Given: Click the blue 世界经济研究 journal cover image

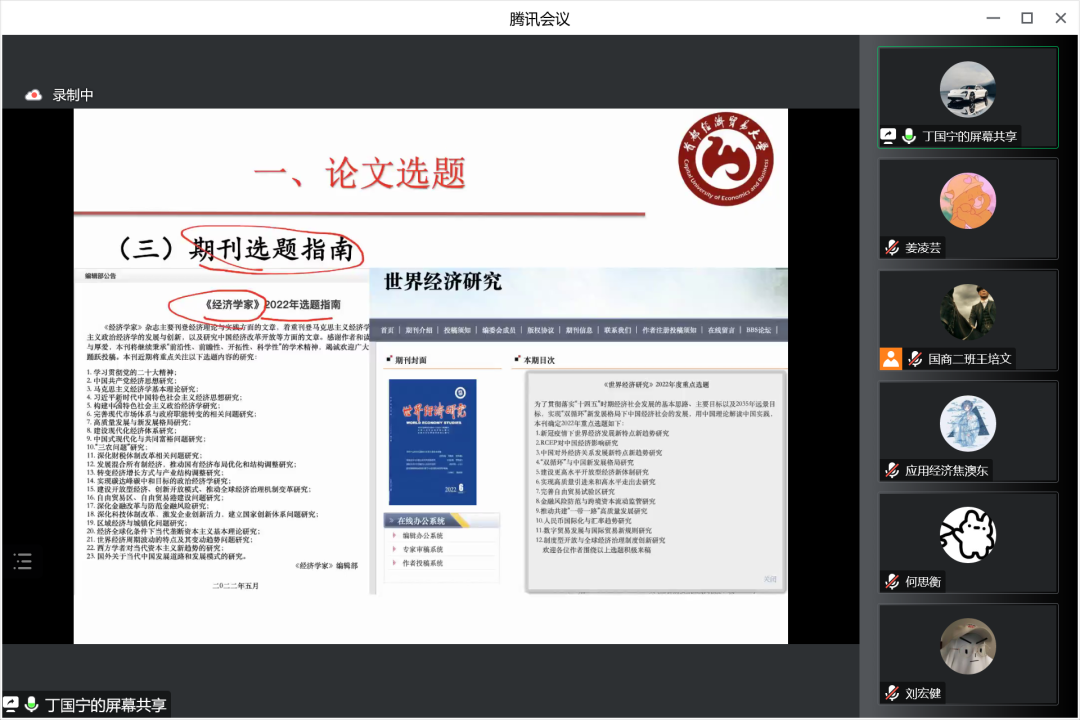Looking at the screenshot, I should pos(433,442).
